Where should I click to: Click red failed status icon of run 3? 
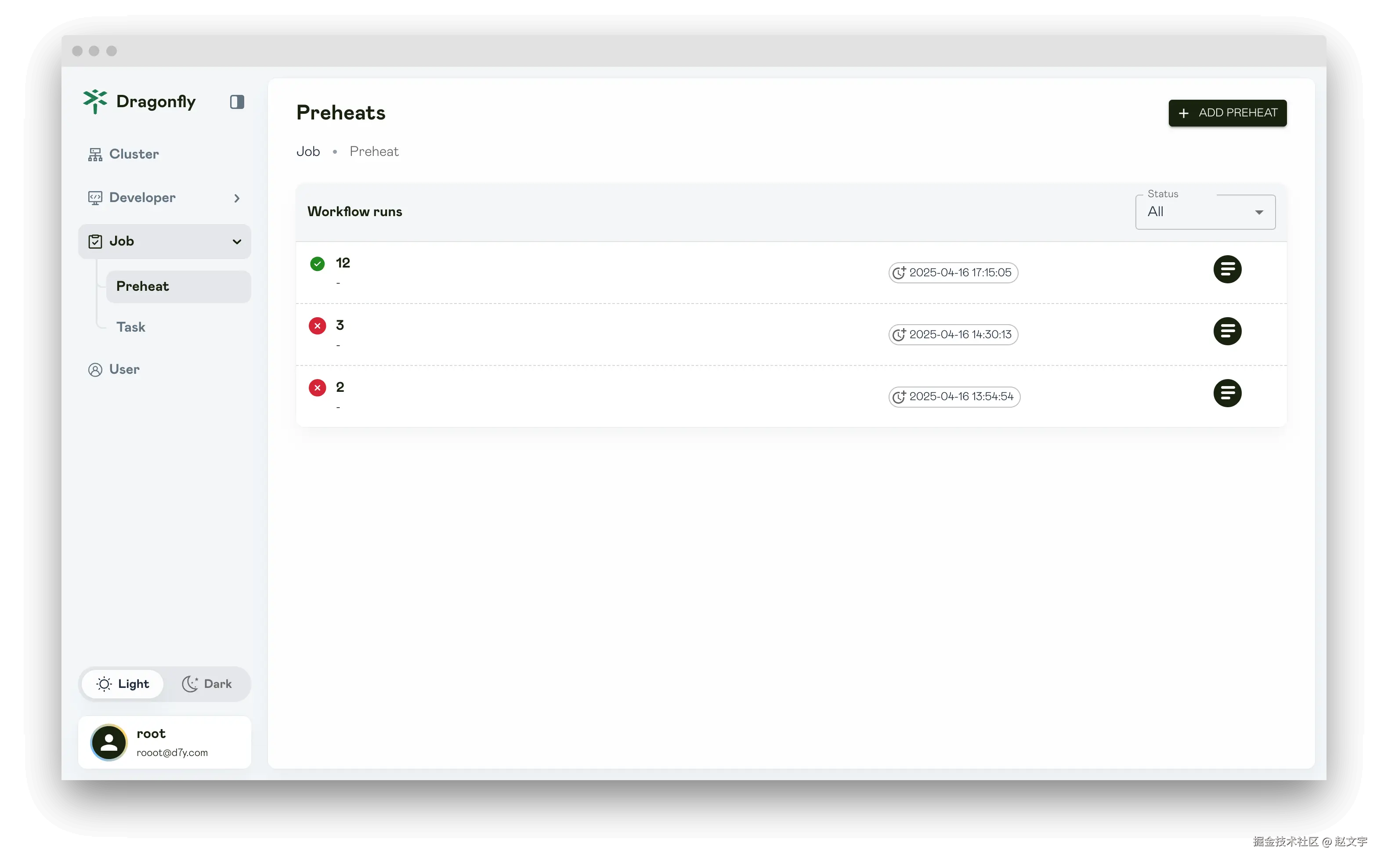pyautogui.click(x=318, y=325)
